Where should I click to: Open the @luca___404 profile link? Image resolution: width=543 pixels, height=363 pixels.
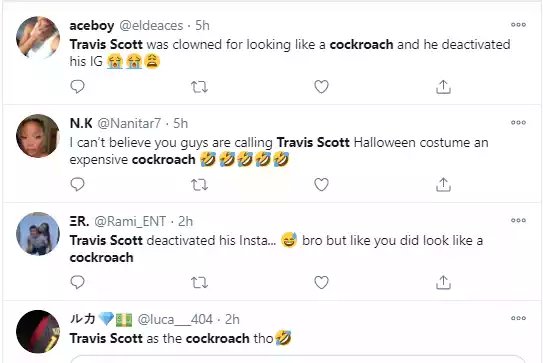(175, 319)
